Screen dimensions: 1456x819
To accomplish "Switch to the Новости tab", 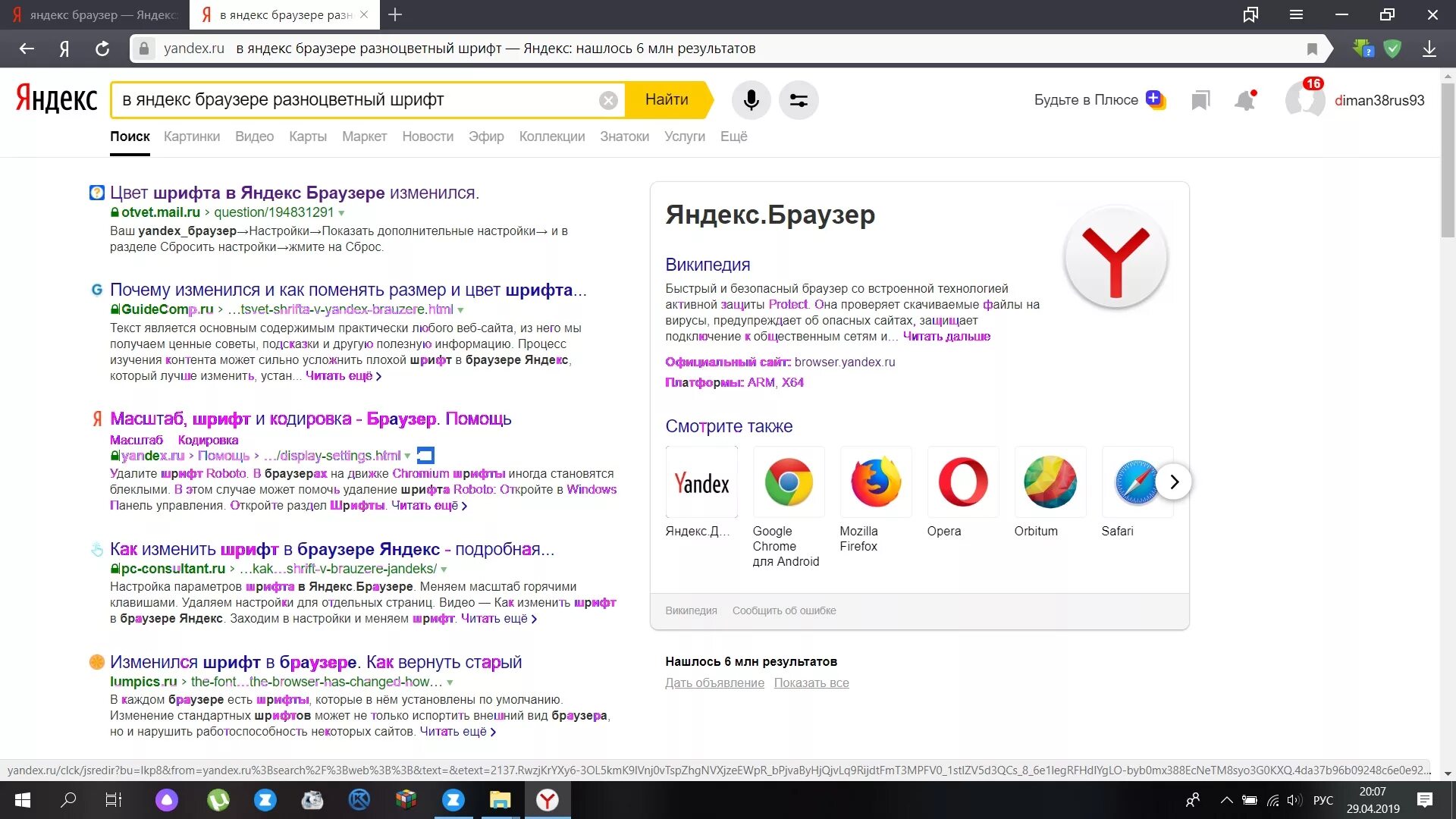I will (428, 136).
